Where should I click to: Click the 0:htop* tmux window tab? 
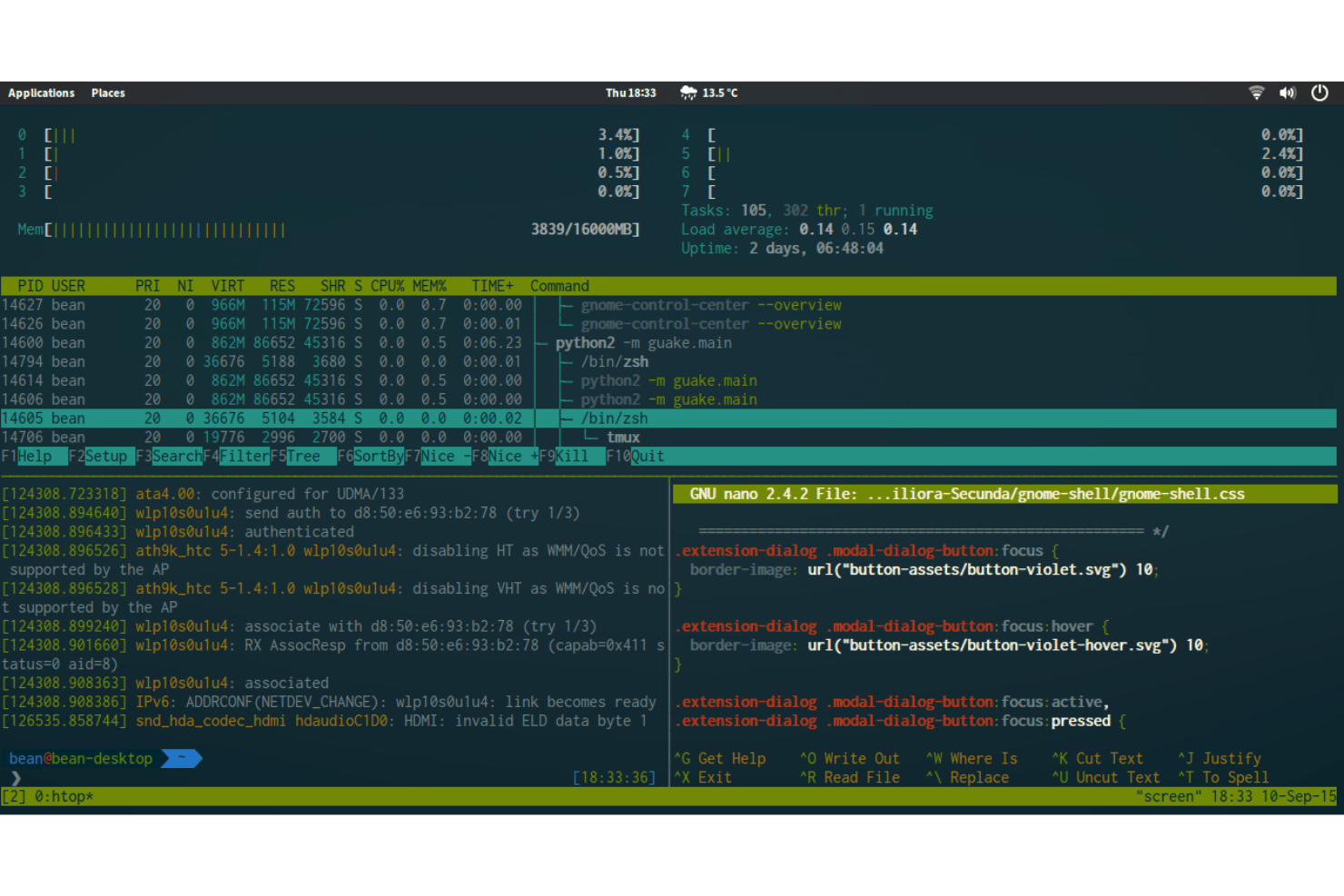tap(64, 797)
